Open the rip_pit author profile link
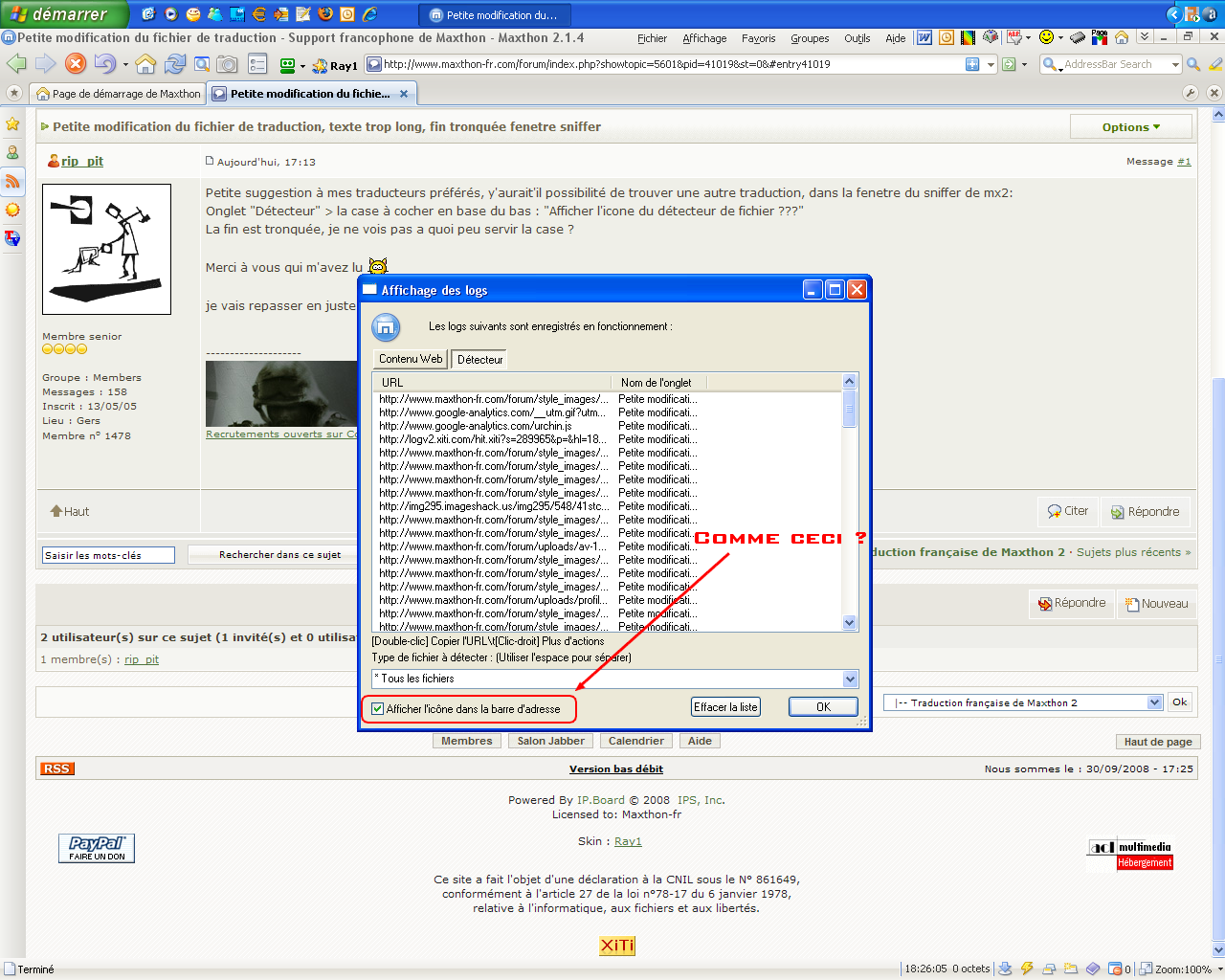The width and height of the screenshot is (1225, 980). coord(82,161)
